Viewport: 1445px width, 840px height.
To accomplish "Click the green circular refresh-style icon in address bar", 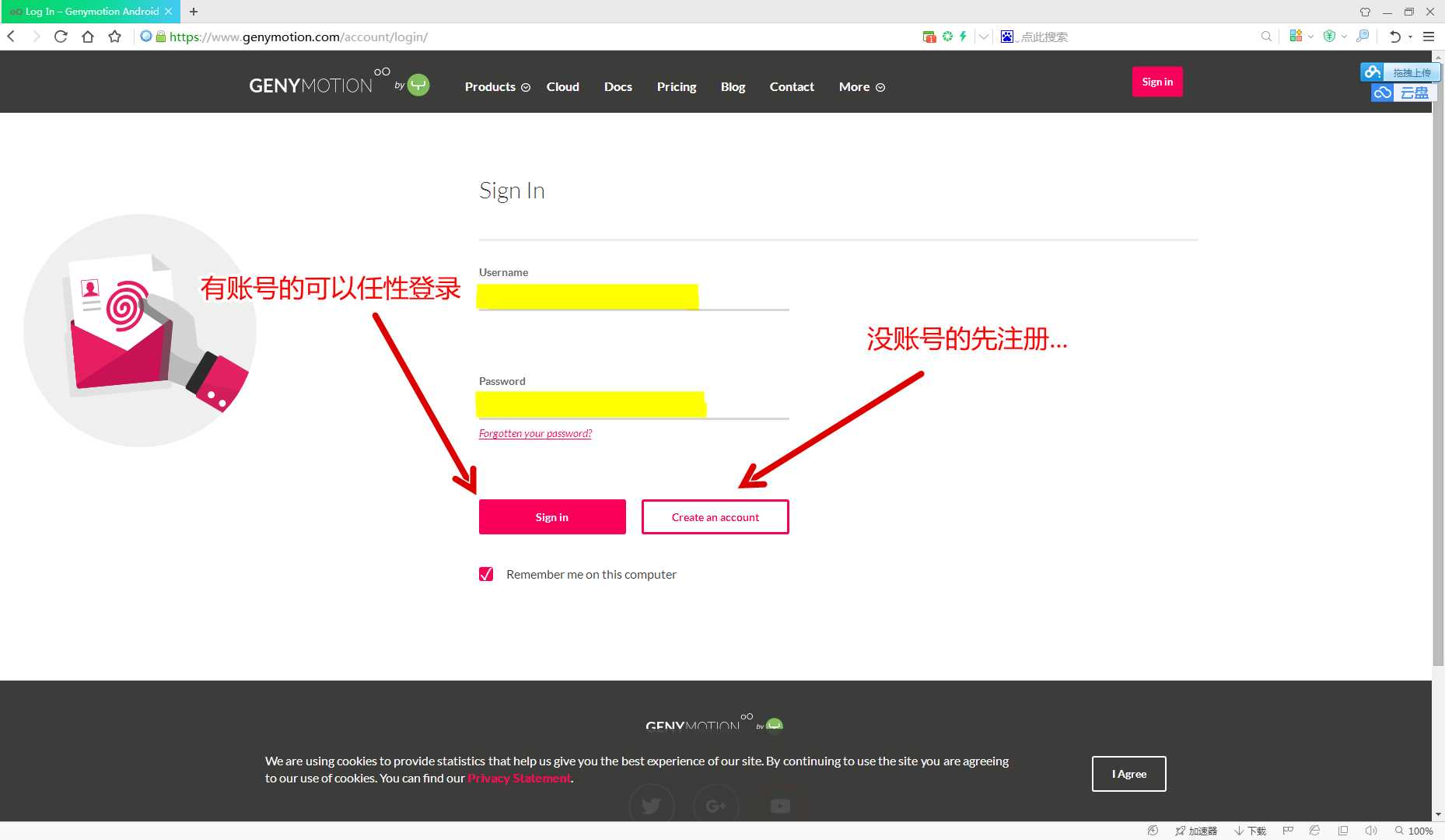I will pyautogui.click(x=947, y=36).
